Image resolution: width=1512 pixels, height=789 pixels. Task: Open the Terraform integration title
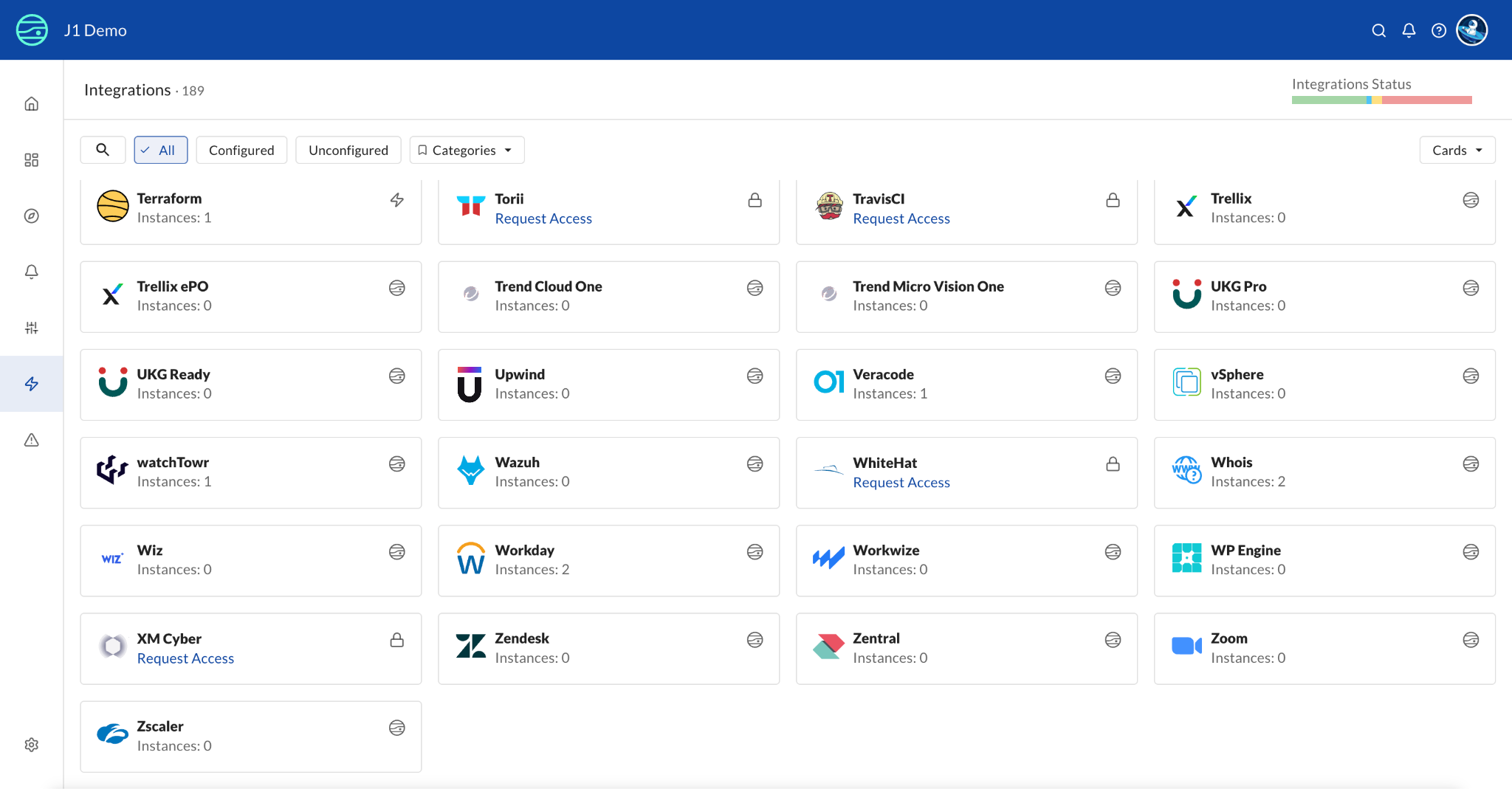(x=169, y=199)
